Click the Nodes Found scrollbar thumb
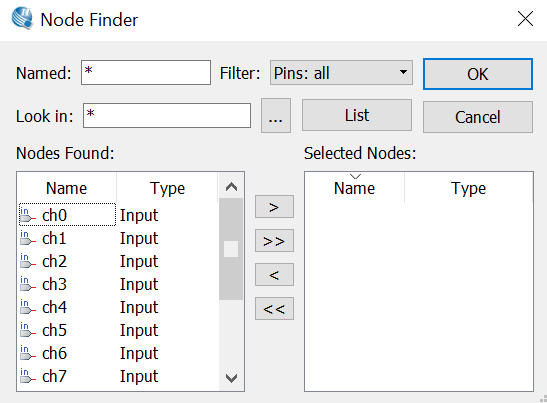Image resolution: width=547 pixels, height=403 pixels. pyautogui.click(x=231, y=249)
